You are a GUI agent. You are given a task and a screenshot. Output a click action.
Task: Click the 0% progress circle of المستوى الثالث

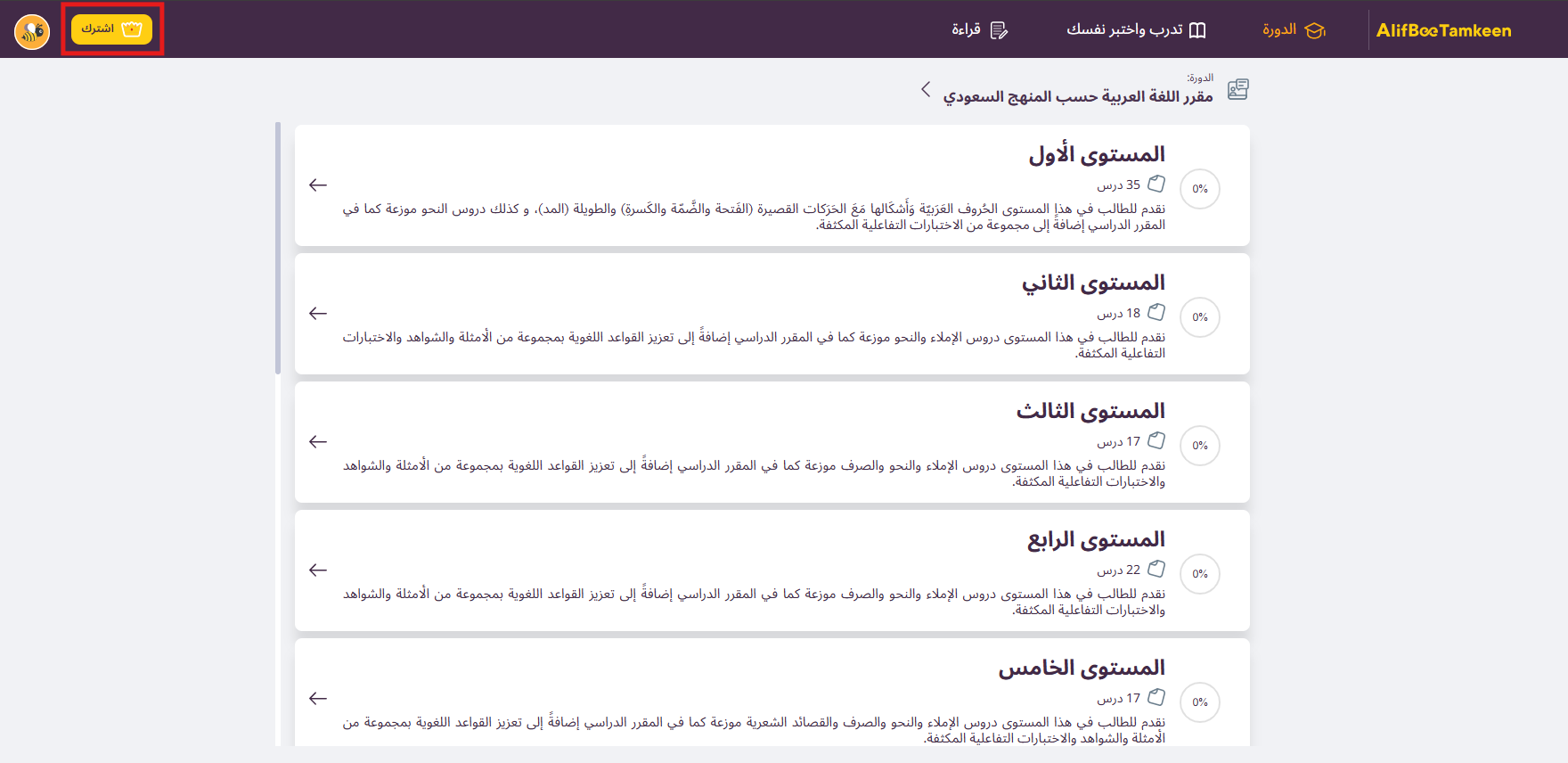(x=1199, y=446)
